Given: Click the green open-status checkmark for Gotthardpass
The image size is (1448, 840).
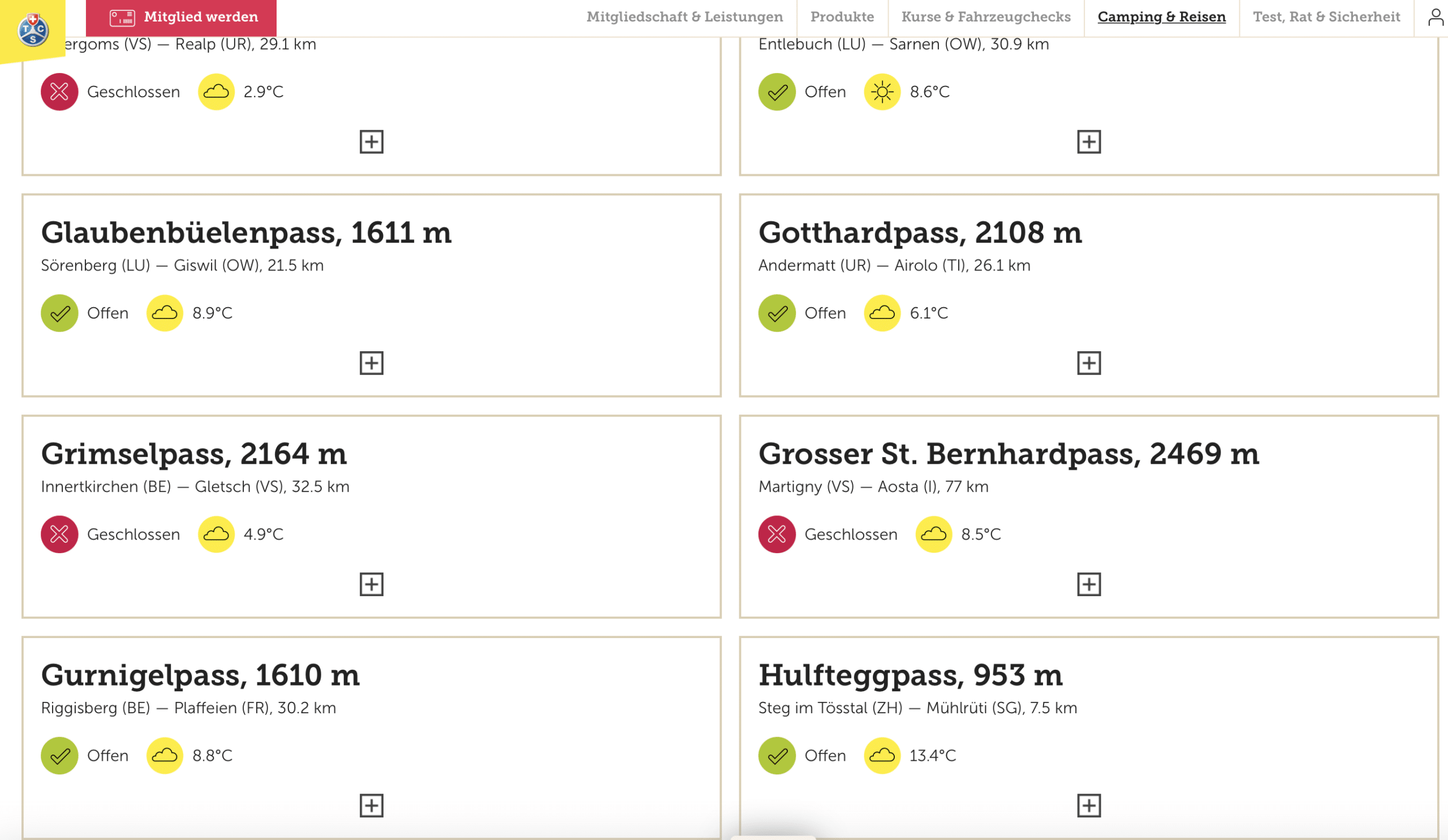Looking at the screenshot, I should tap(776, 313).
